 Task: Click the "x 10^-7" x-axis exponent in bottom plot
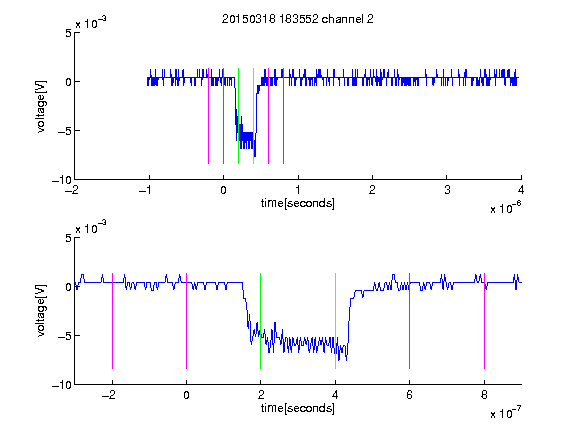click(506, 413)
